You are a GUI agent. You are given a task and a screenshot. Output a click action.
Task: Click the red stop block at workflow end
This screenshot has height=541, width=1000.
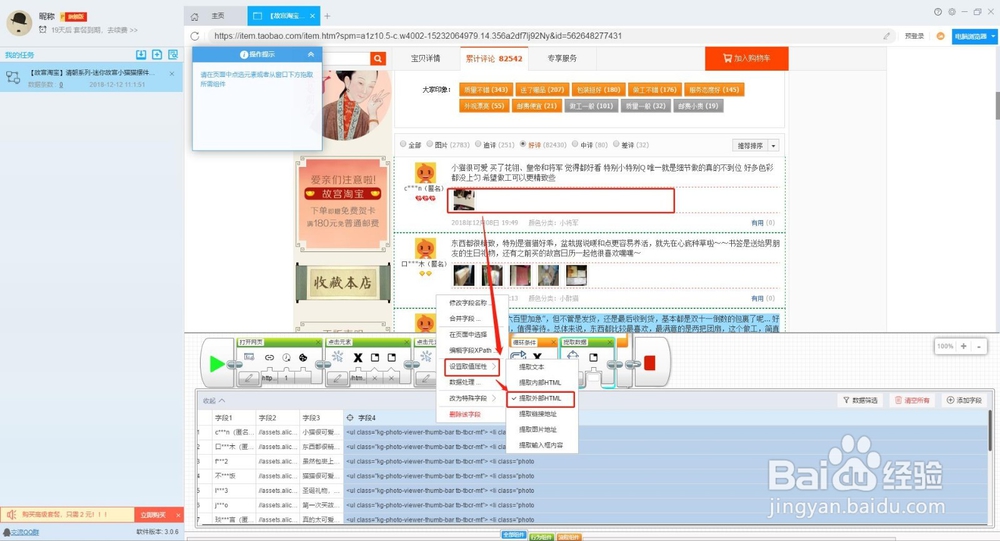649,363
